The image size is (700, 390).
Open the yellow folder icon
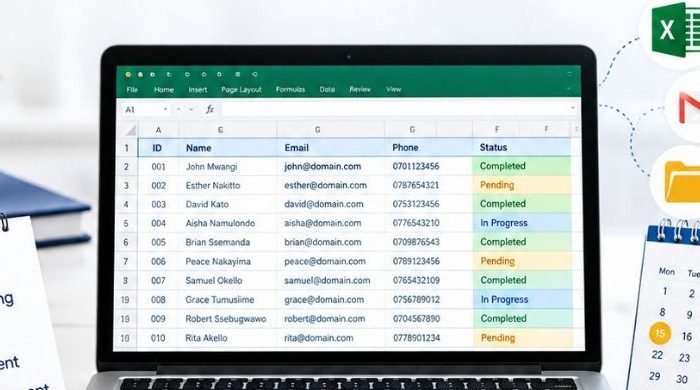coord(682,182)
